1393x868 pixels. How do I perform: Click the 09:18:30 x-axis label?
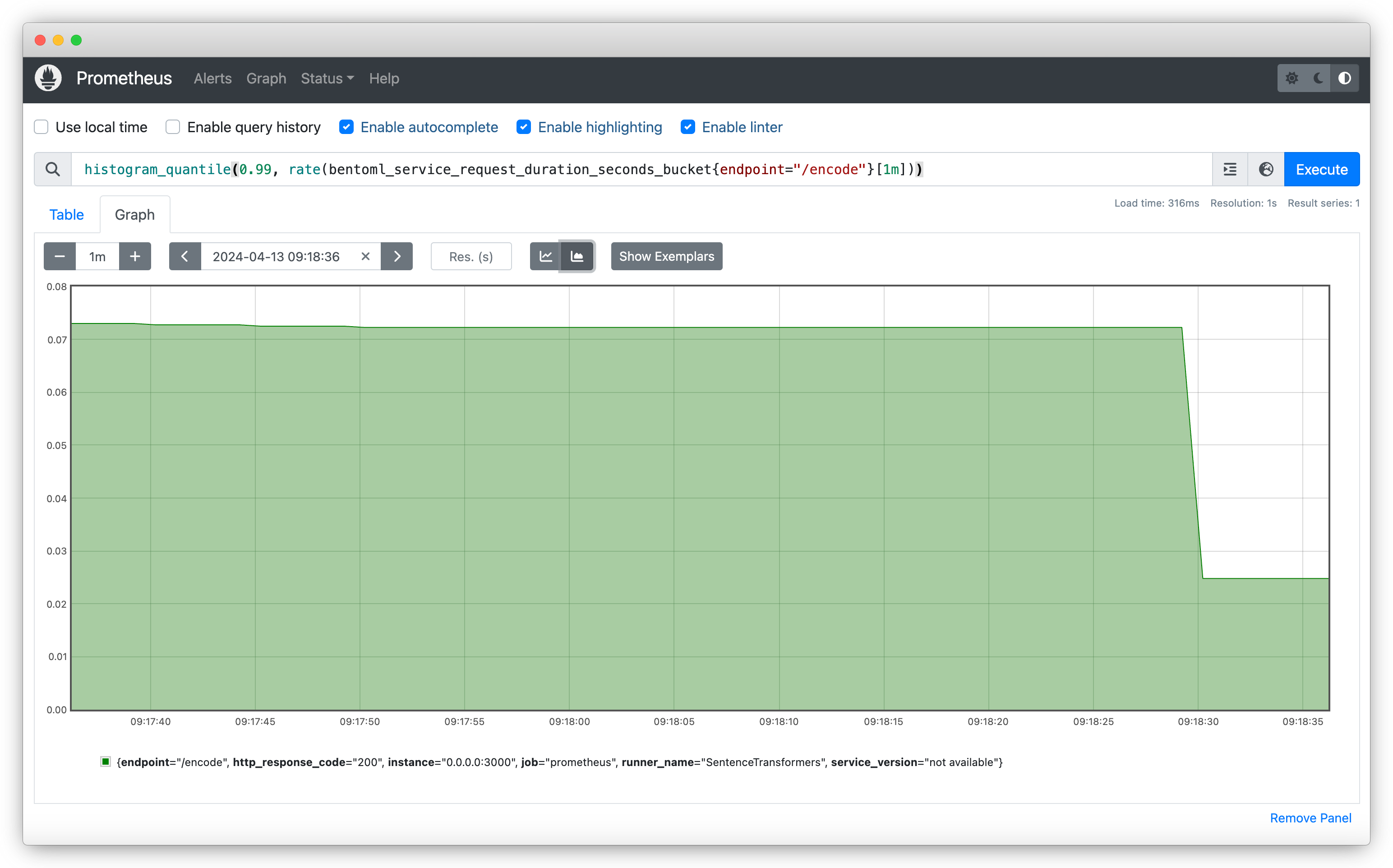point(1198,722)
